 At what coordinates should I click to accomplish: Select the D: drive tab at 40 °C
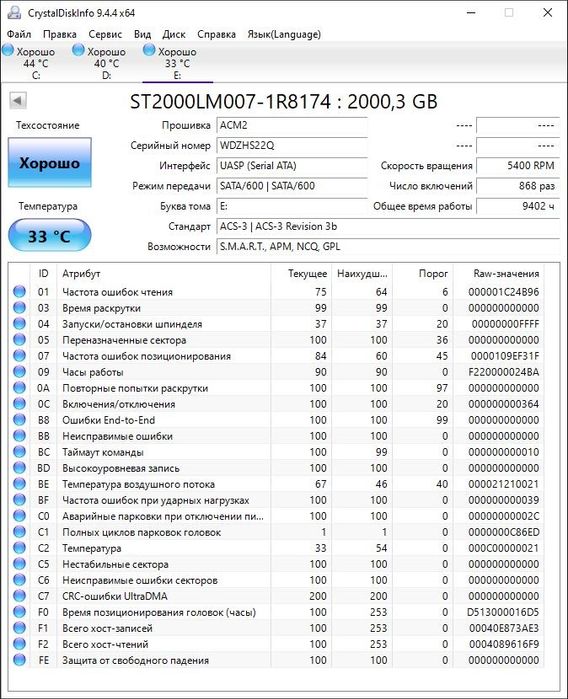107,63
